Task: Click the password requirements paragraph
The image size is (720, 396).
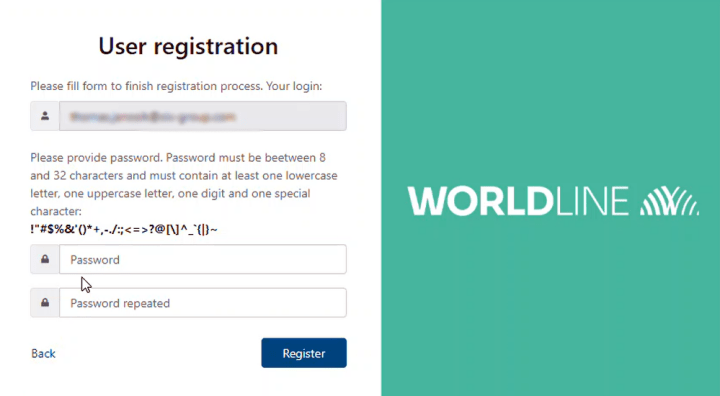Action: (184, 184)
